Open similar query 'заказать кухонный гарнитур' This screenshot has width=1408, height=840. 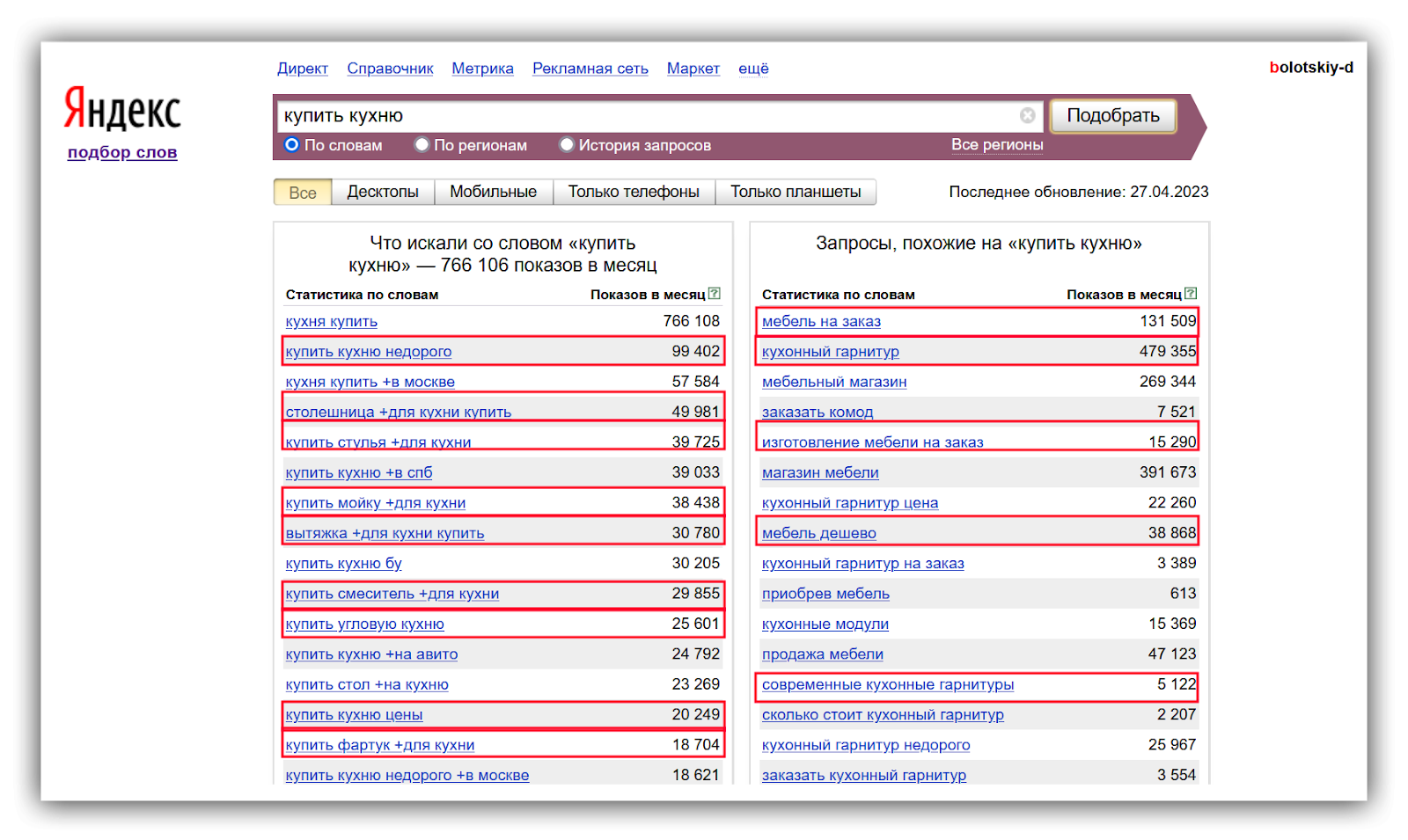[x=864, y=776]
